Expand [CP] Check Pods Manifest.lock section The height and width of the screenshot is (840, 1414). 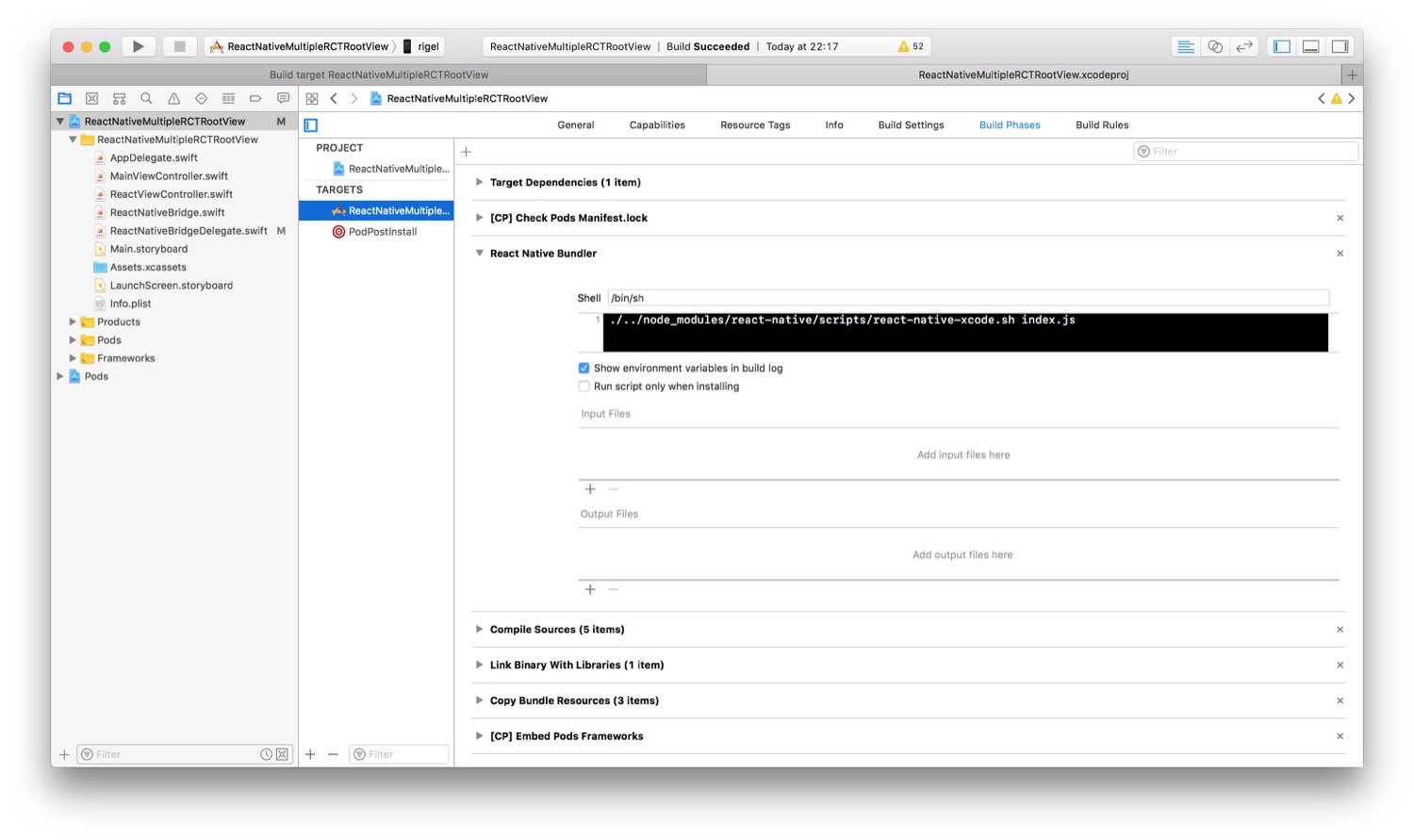click(479, 218)
